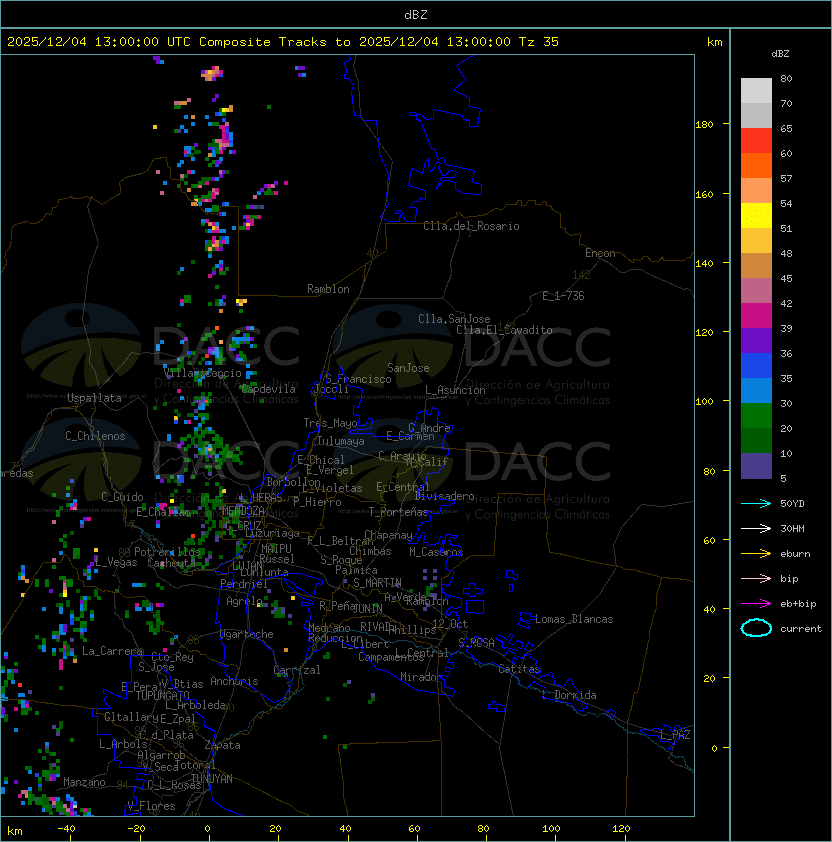
Task: Select the 'eburn' legend label
Action: coord(795,554)
